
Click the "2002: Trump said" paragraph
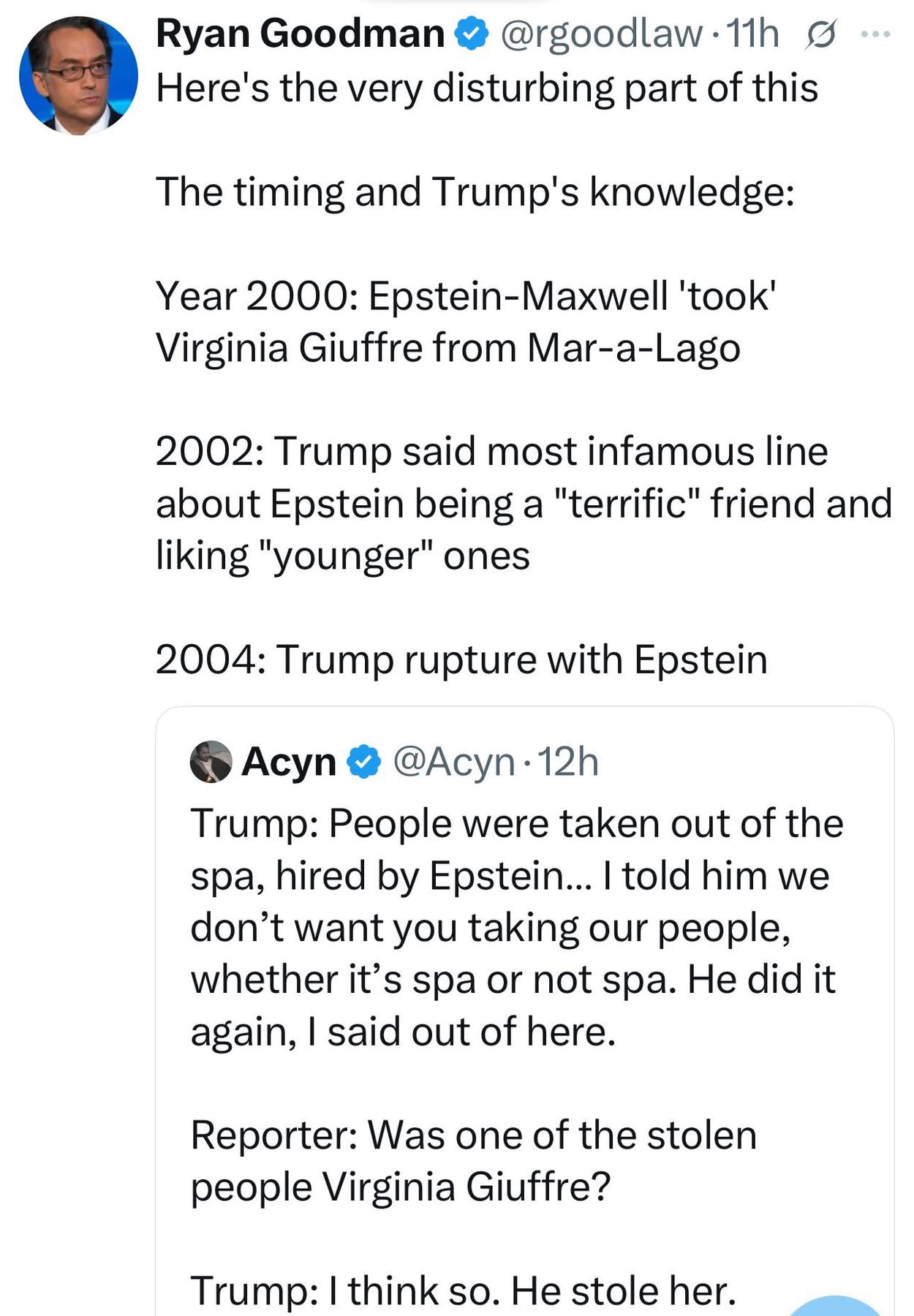(x=524, y=503)
